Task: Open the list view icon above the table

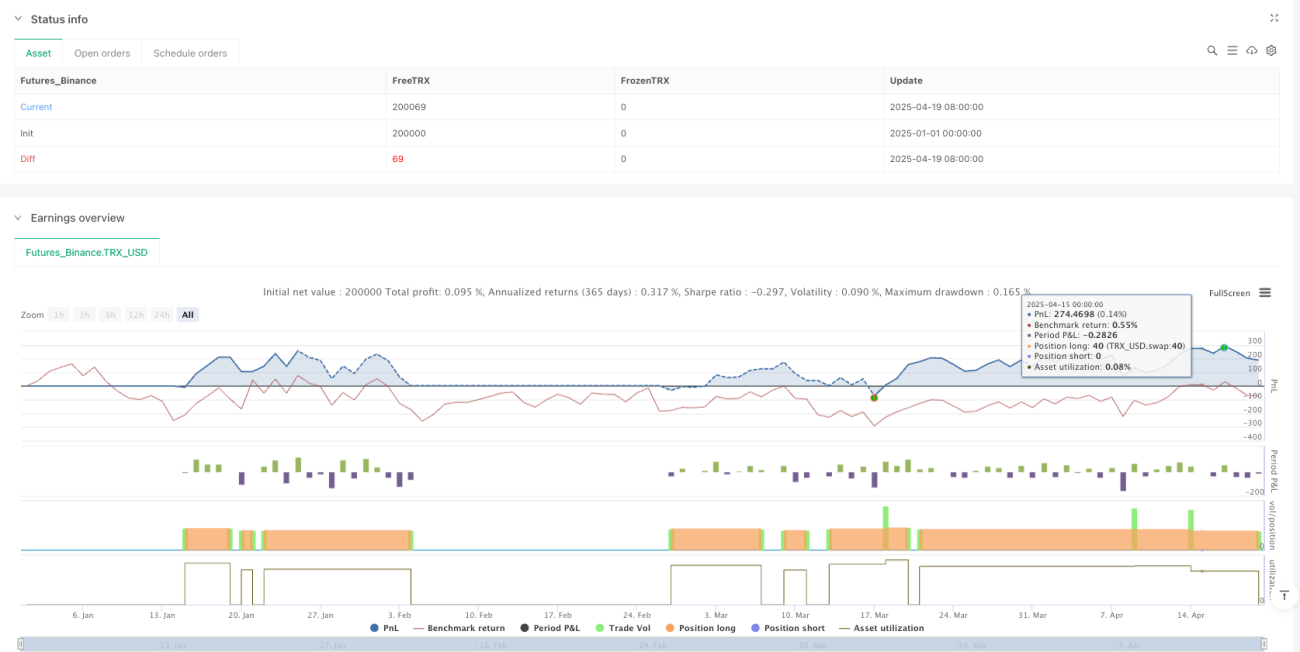Action: pyautogui.click(x=1232, y=50)
